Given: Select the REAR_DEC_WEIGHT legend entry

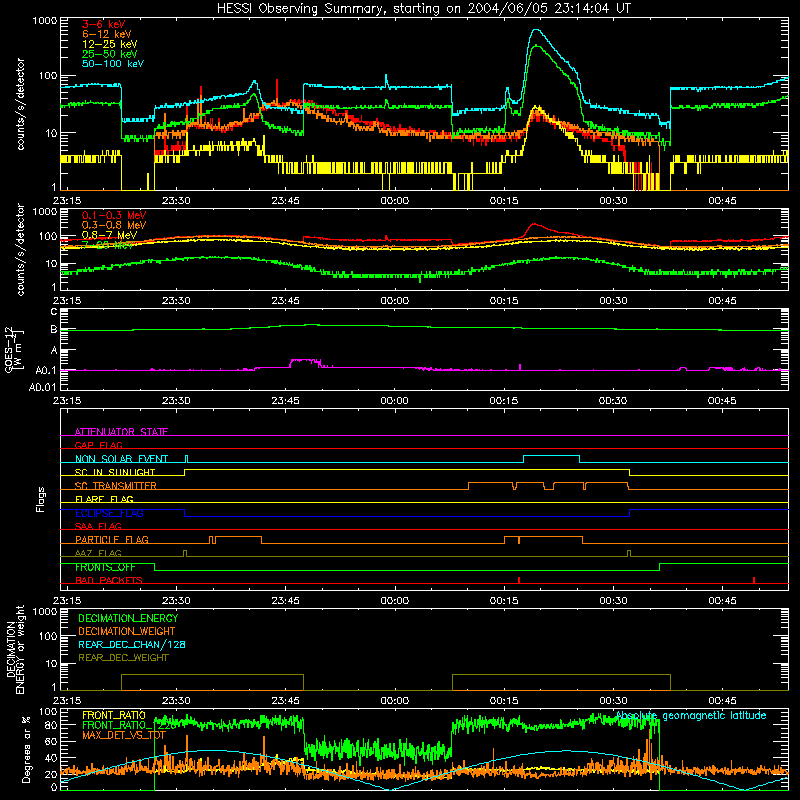Looking at the screenshot, I should 123,658.
